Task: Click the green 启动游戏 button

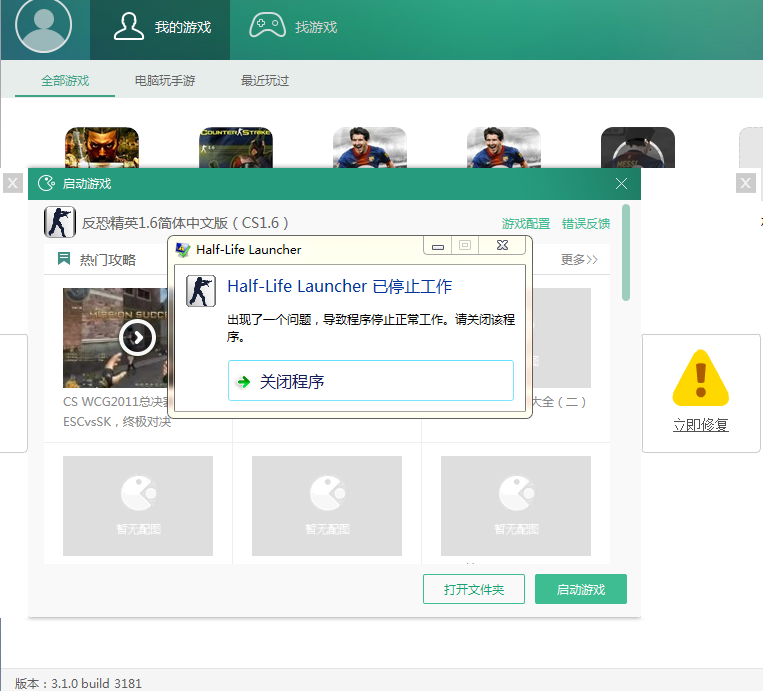Action: [x=581, y=589]
